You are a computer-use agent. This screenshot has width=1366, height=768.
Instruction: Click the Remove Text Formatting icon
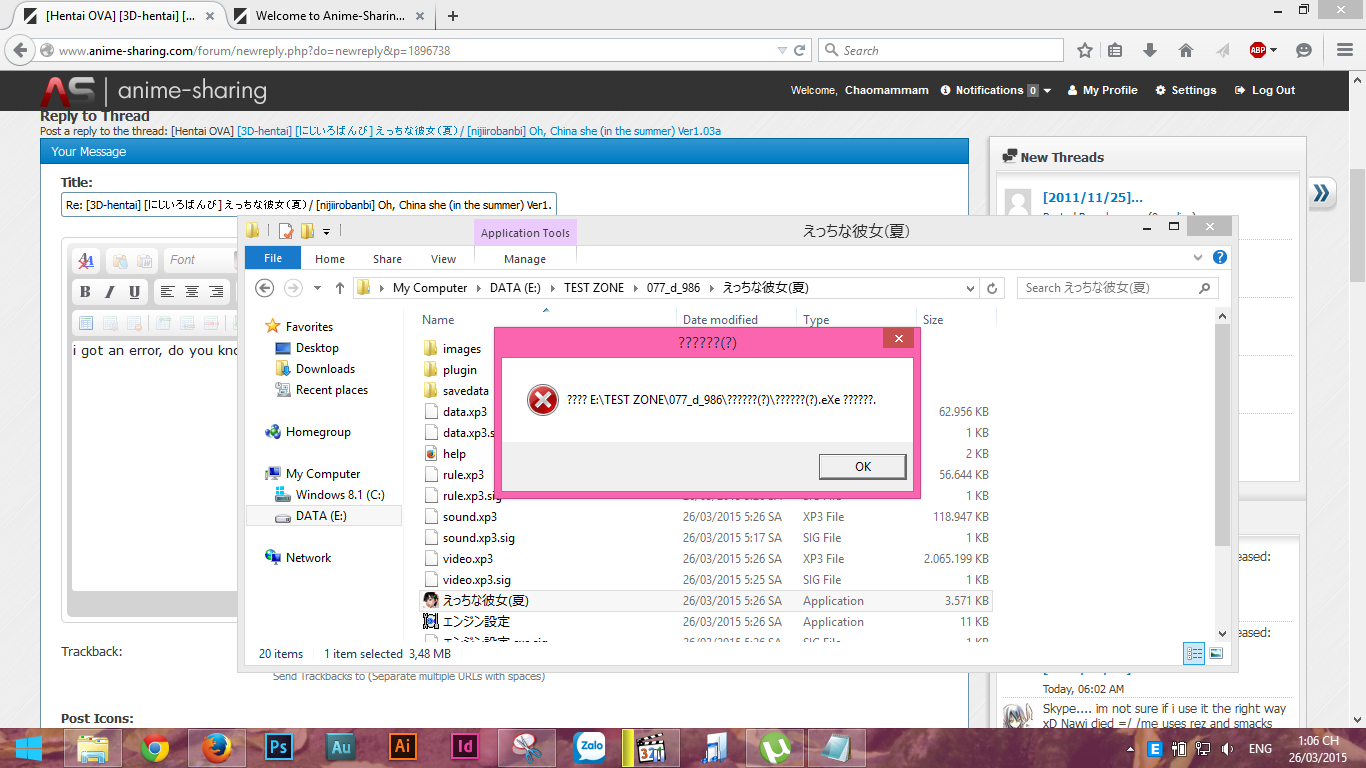(86, 261)
